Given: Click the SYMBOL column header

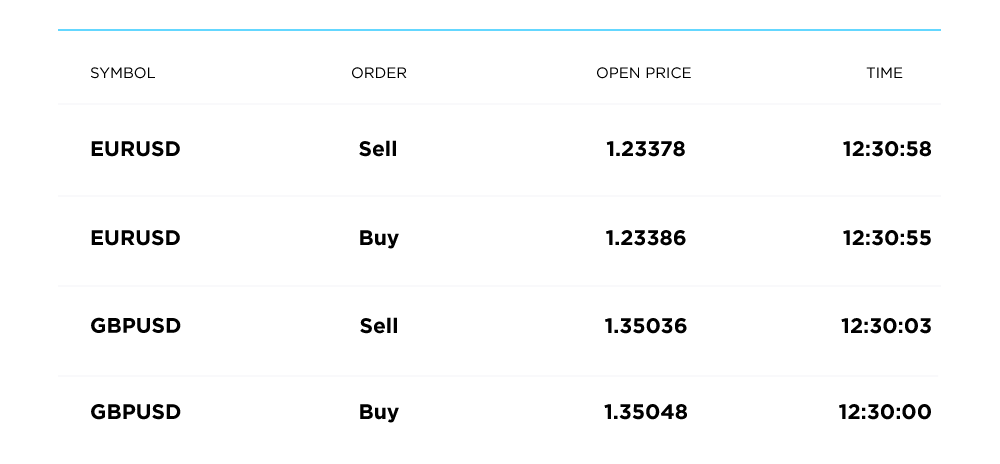Looking at the screenshot, I should coord(122,73).
